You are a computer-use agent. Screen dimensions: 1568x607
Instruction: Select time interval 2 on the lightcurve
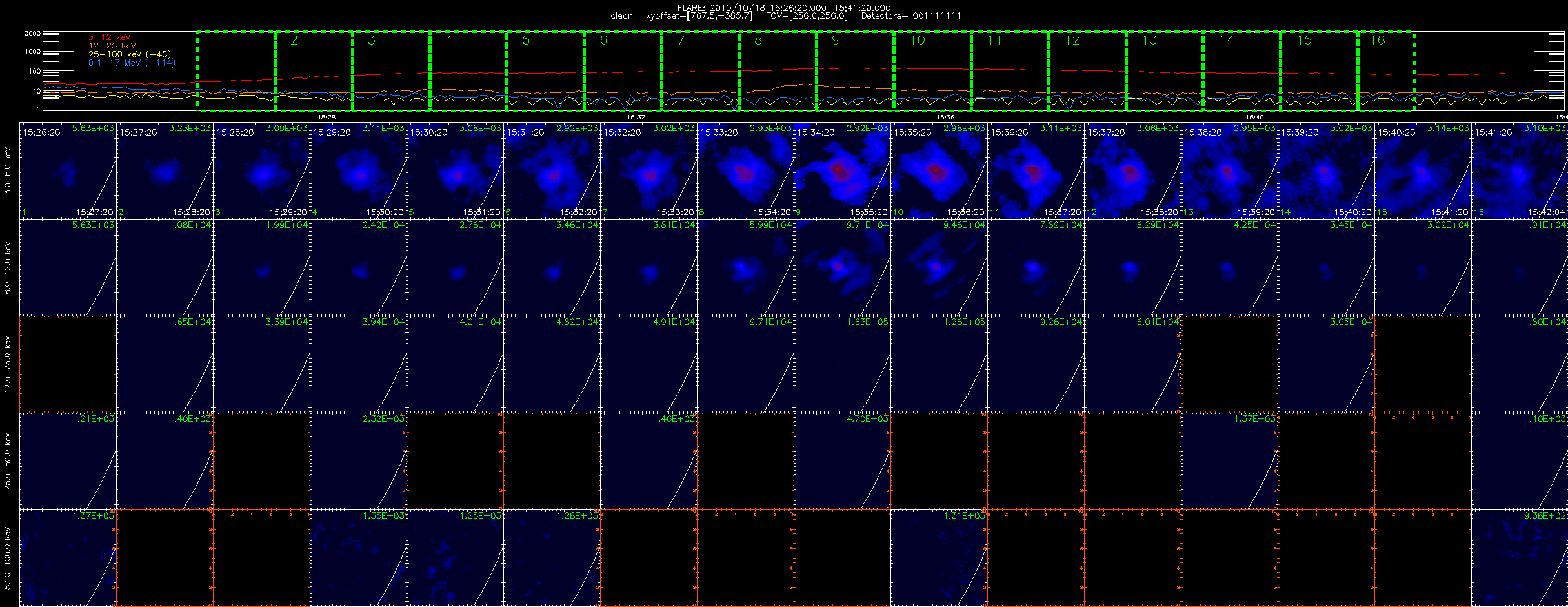click(x=314, y=71)
